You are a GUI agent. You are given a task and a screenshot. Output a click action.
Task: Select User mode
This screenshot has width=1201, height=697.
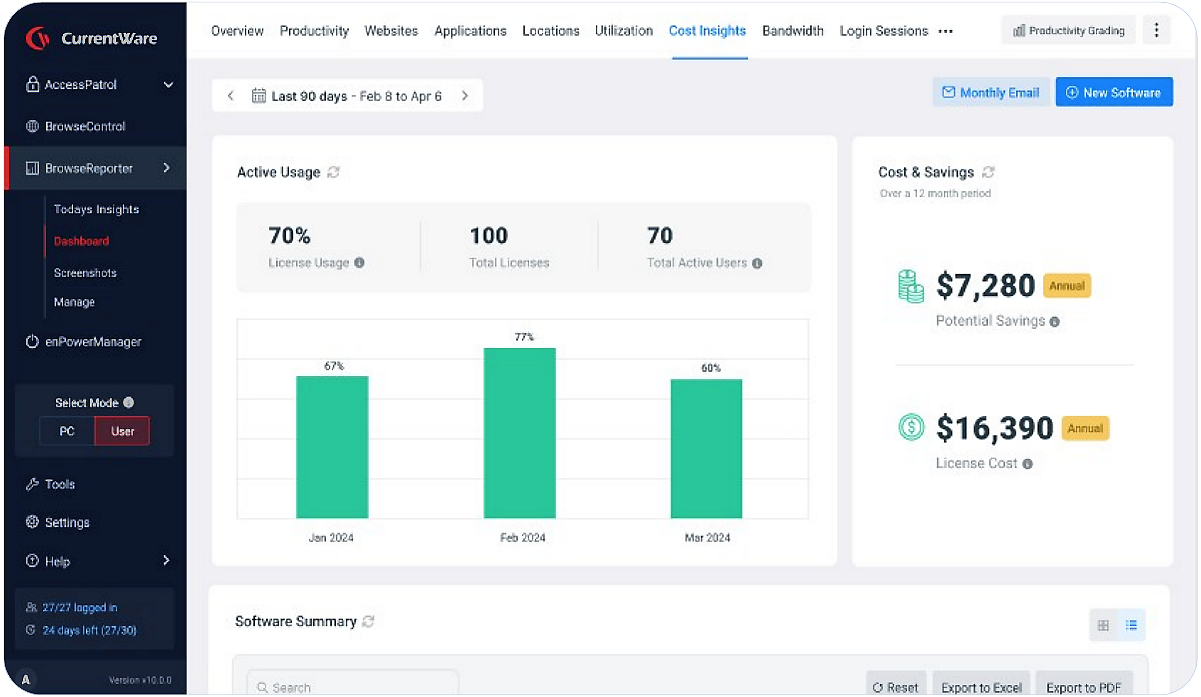click(x=122, y=431)
